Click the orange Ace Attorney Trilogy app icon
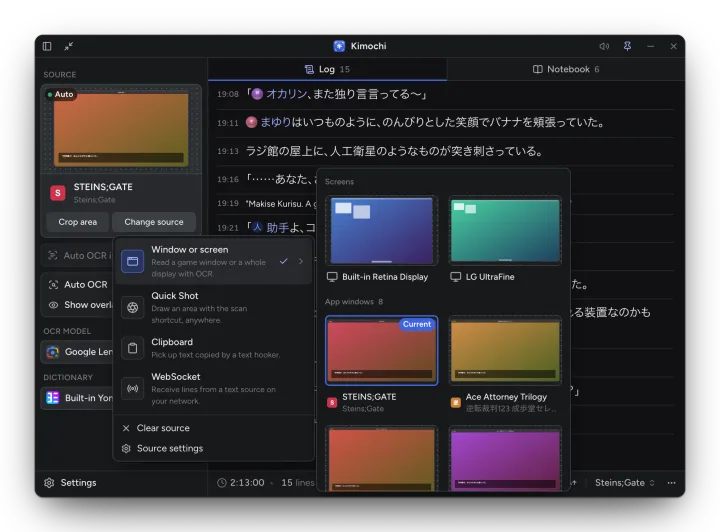This screenshot has width=720, height=532. tap(456, 403)
